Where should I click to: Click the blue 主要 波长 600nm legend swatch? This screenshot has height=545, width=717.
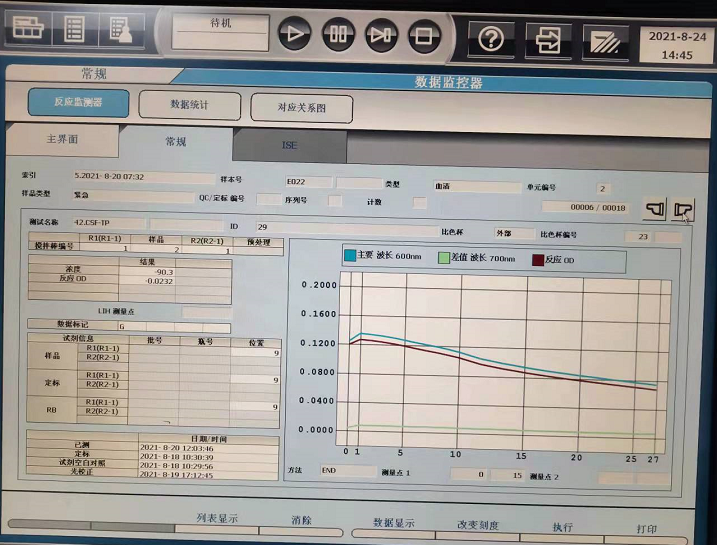(x=350, y=256)
